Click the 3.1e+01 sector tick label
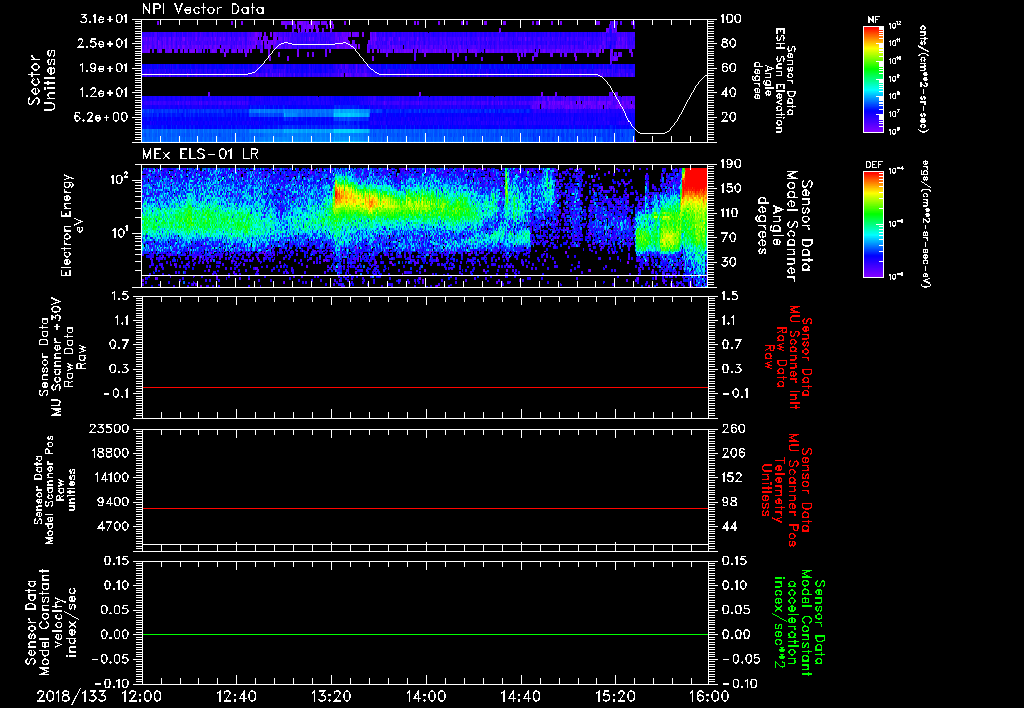1024x708 pixels. (103, 19)
